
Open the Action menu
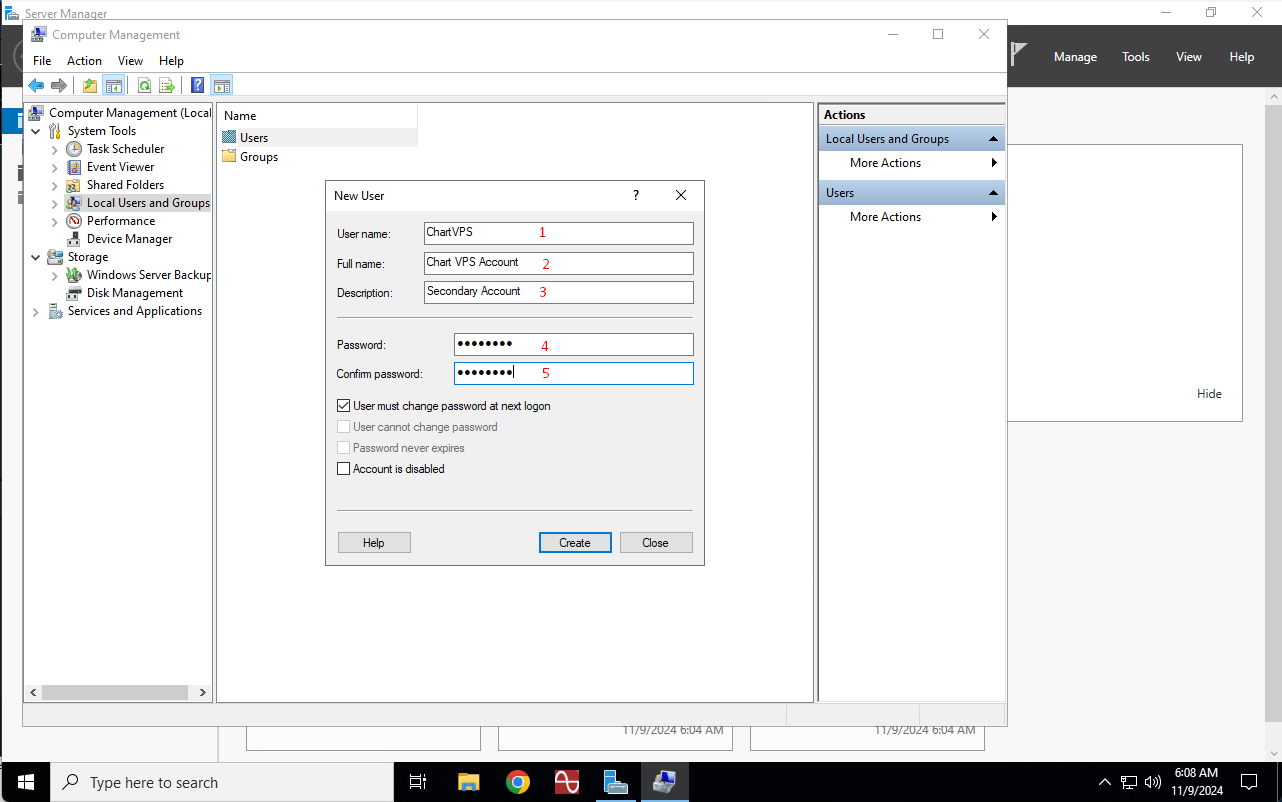[84, 61]
